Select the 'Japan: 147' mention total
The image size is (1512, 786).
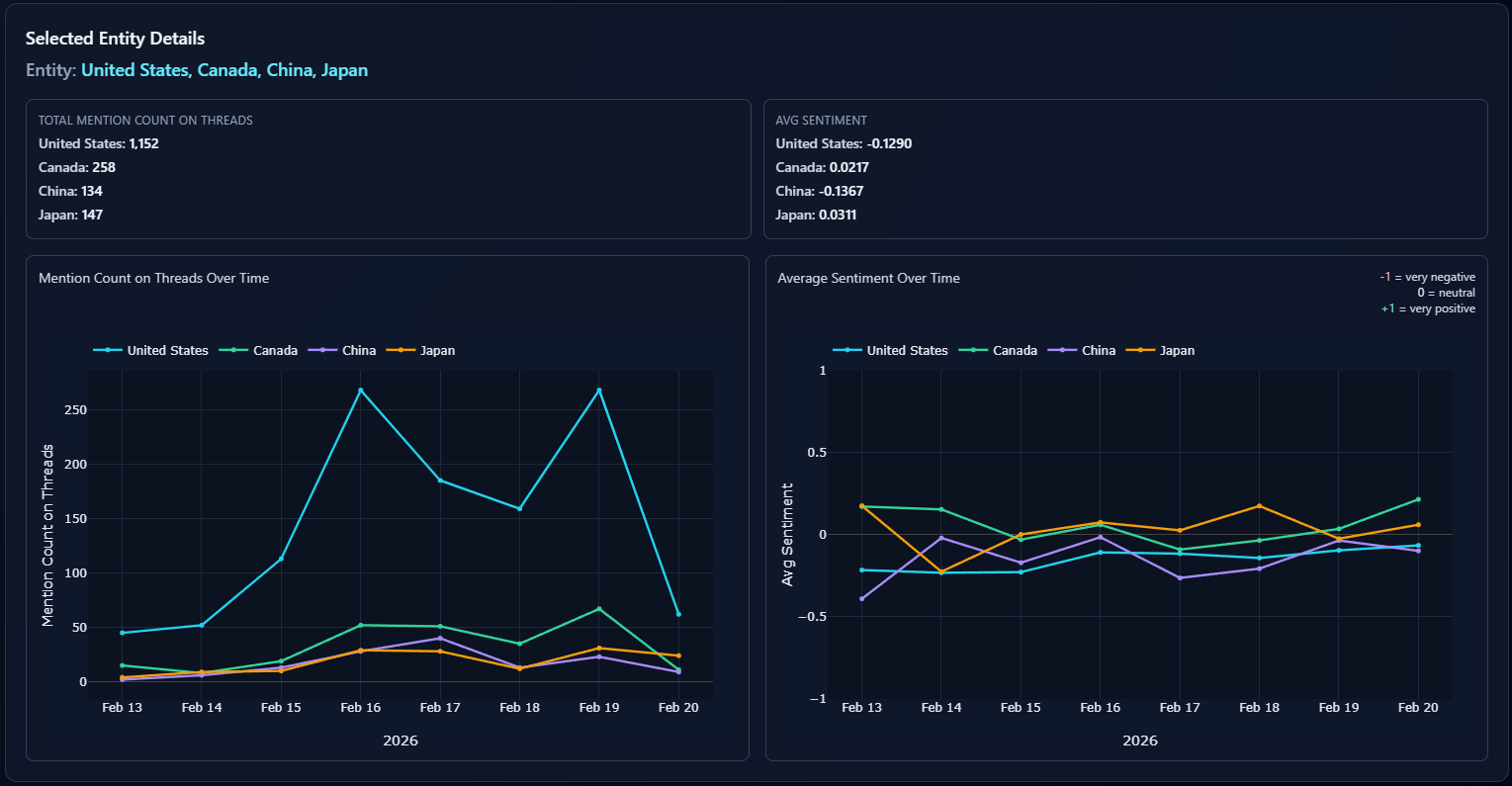(x=70, y=215)
